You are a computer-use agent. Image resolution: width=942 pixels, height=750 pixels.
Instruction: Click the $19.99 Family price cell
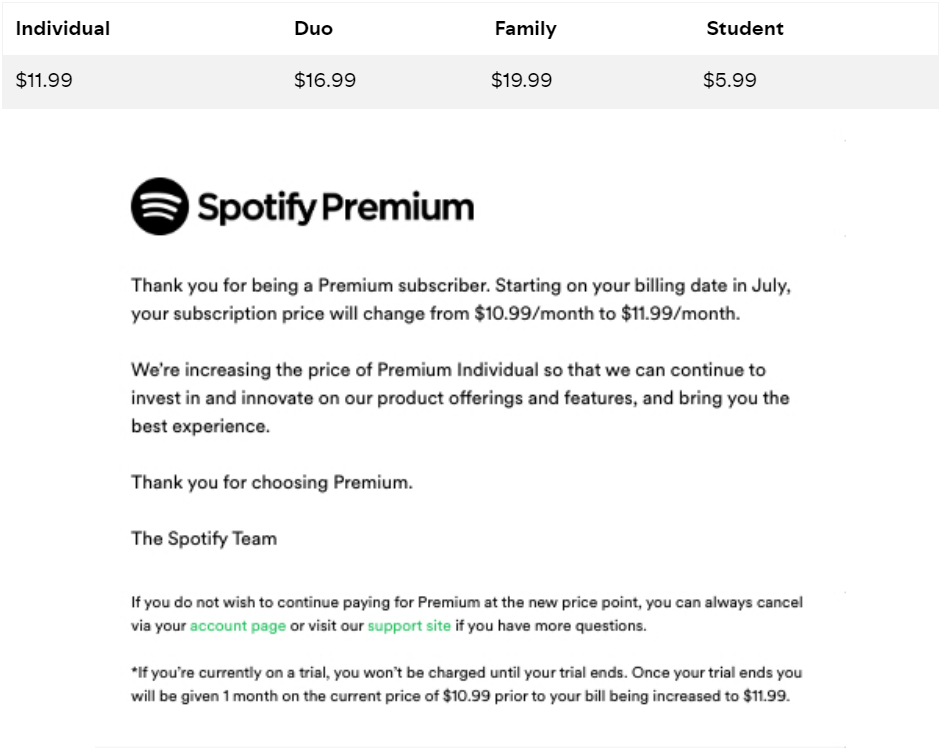click(521, 80)
